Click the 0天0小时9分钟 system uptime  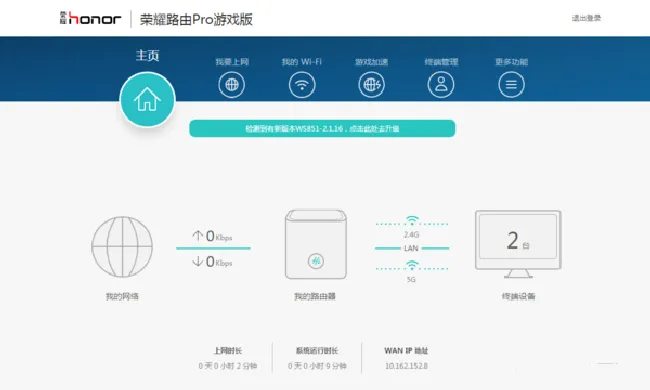(x=317, y=366)
